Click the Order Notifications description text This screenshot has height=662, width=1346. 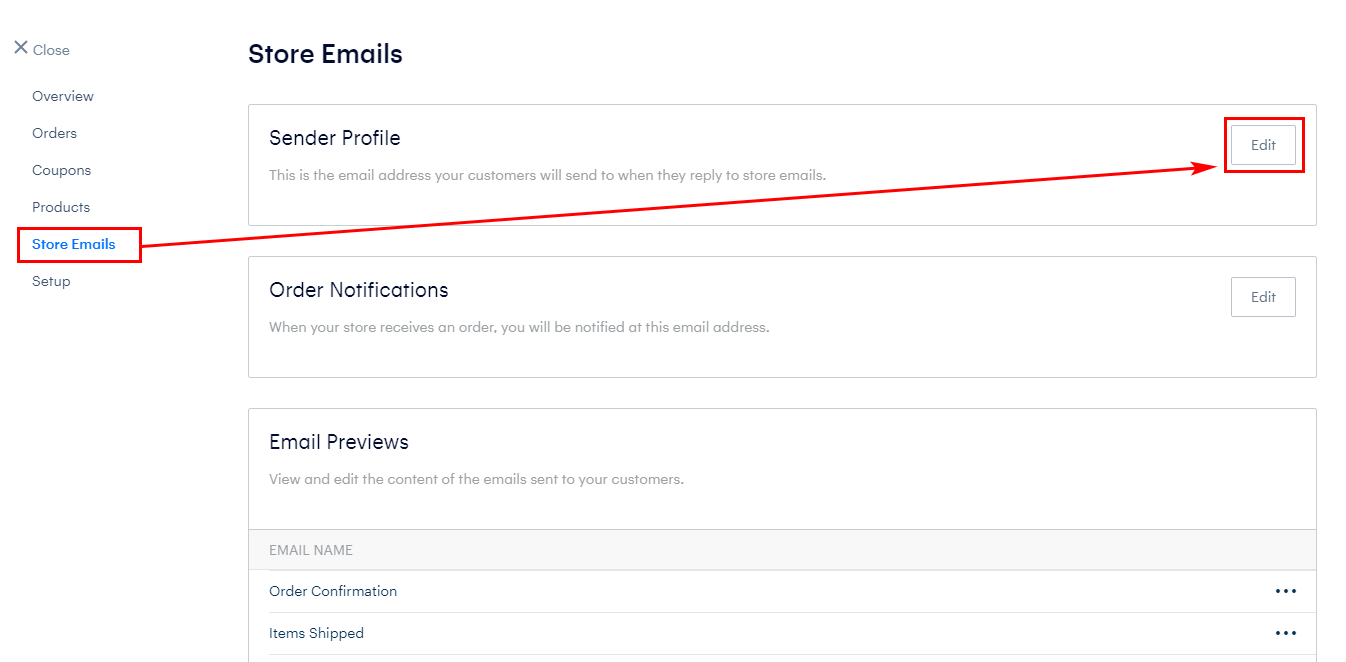point(519,327)
